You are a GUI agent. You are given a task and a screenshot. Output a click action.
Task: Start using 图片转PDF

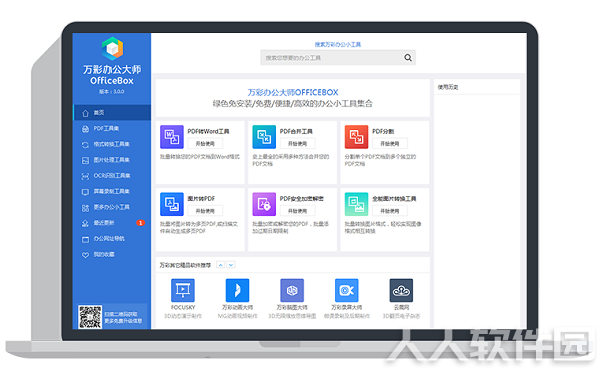(x=205, y=211)
